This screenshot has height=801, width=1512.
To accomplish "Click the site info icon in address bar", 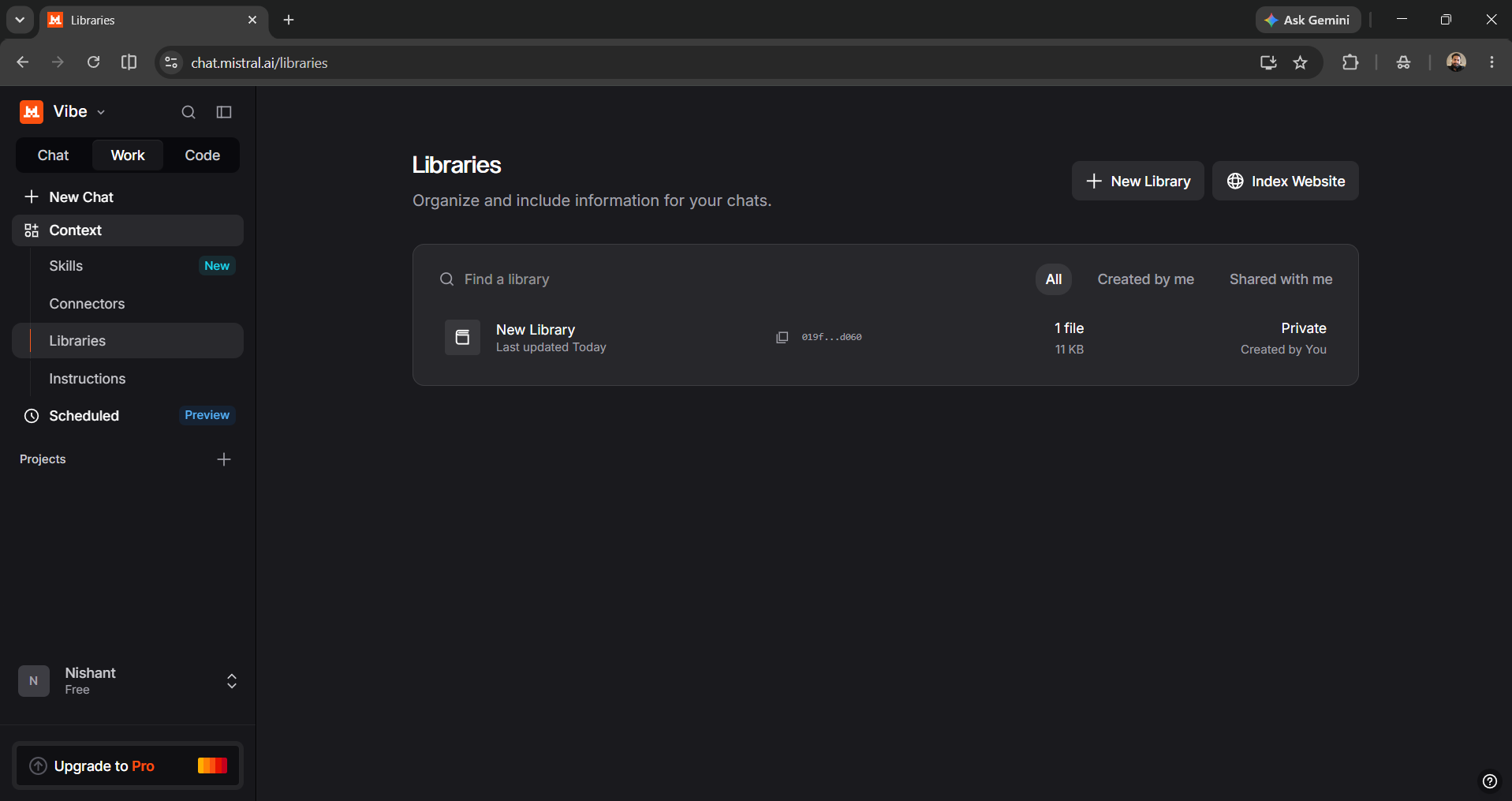I will click(x=170, y=62).
